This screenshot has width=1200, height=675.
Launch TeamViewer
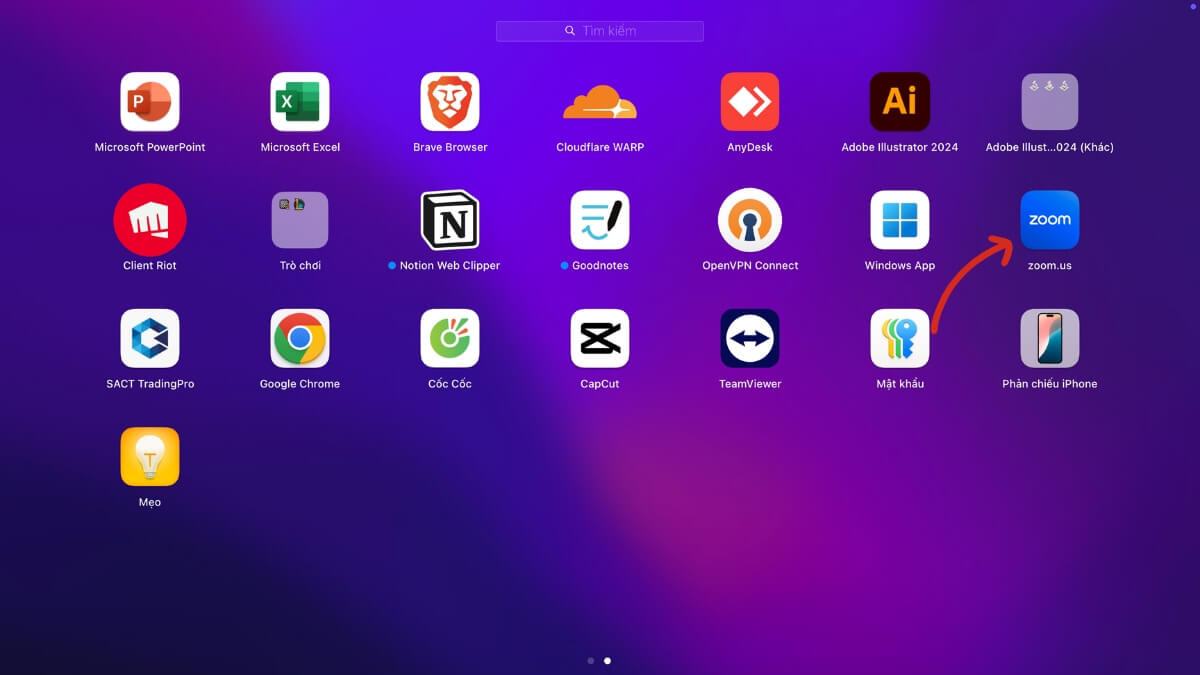[750, 339]
